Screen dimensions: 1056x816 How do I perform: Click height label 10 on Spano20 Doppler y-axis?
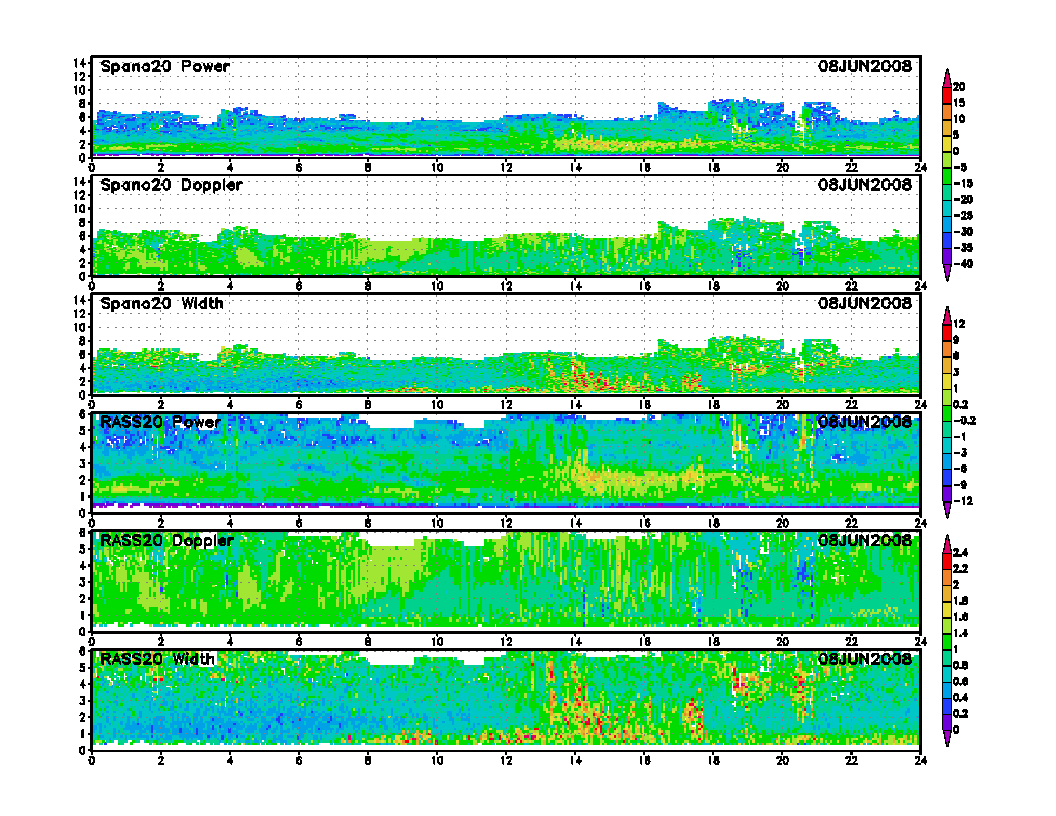click(x=79, y=209)
